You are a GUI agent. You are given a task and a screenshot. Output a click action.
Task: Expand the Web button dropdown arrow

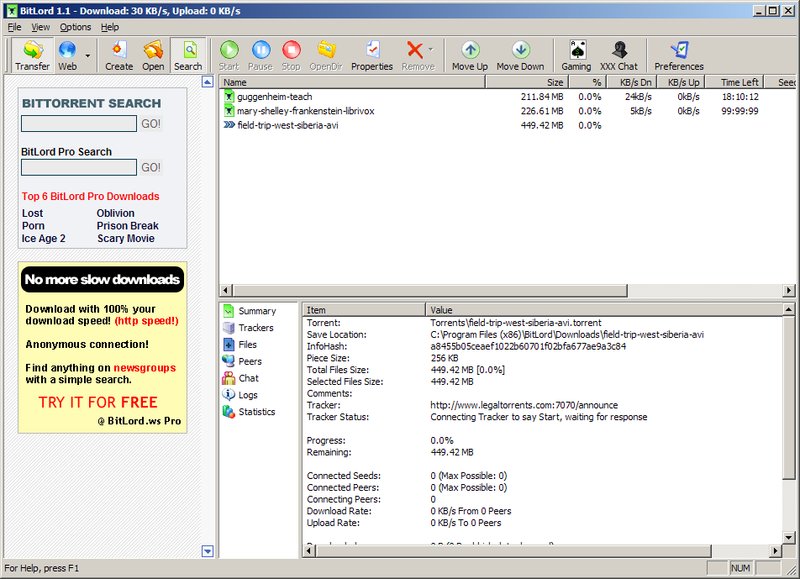(88, 55)
